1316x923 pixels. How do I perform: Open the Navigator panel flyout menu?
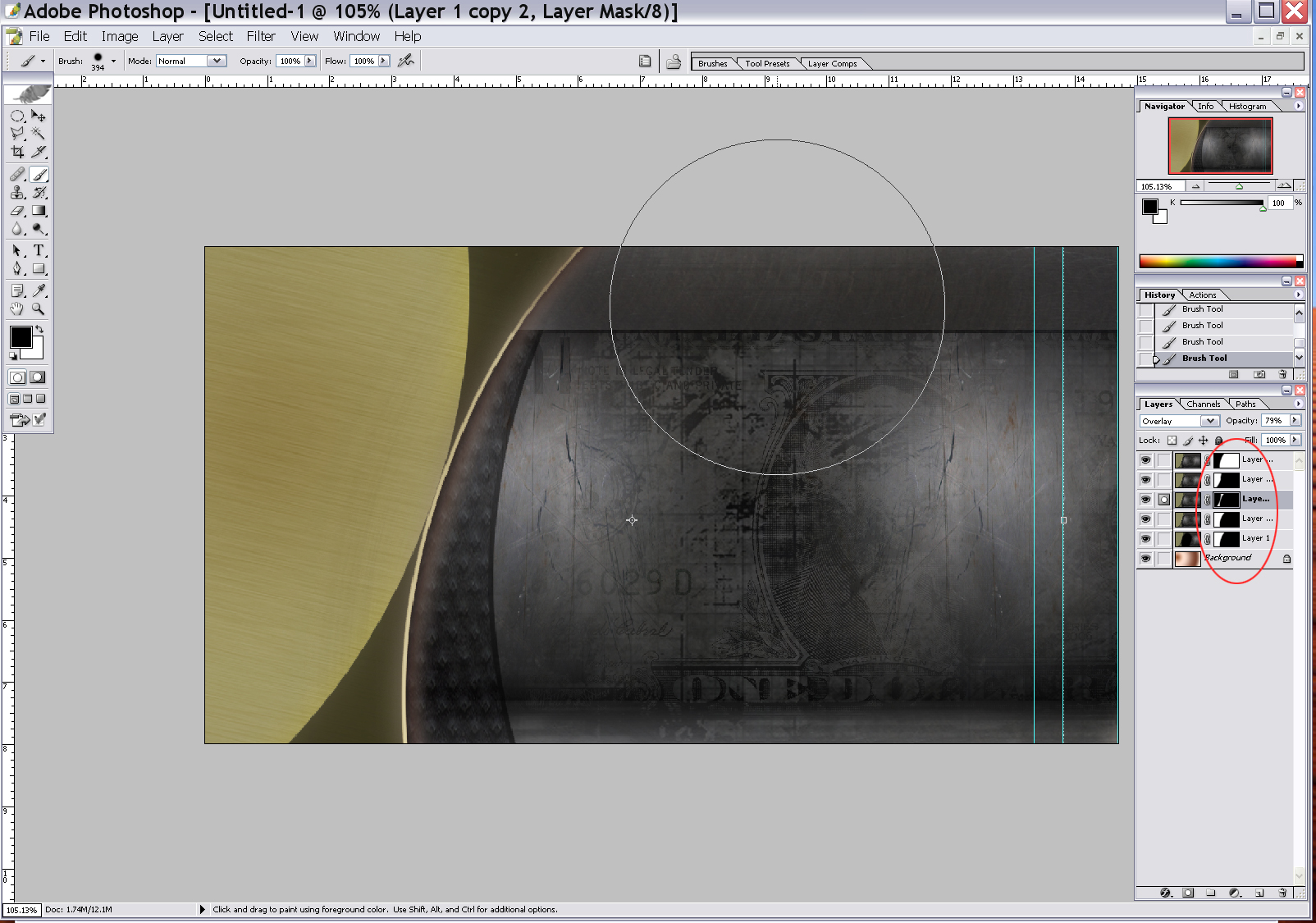pyautogui.click(x=1298, y=106)
